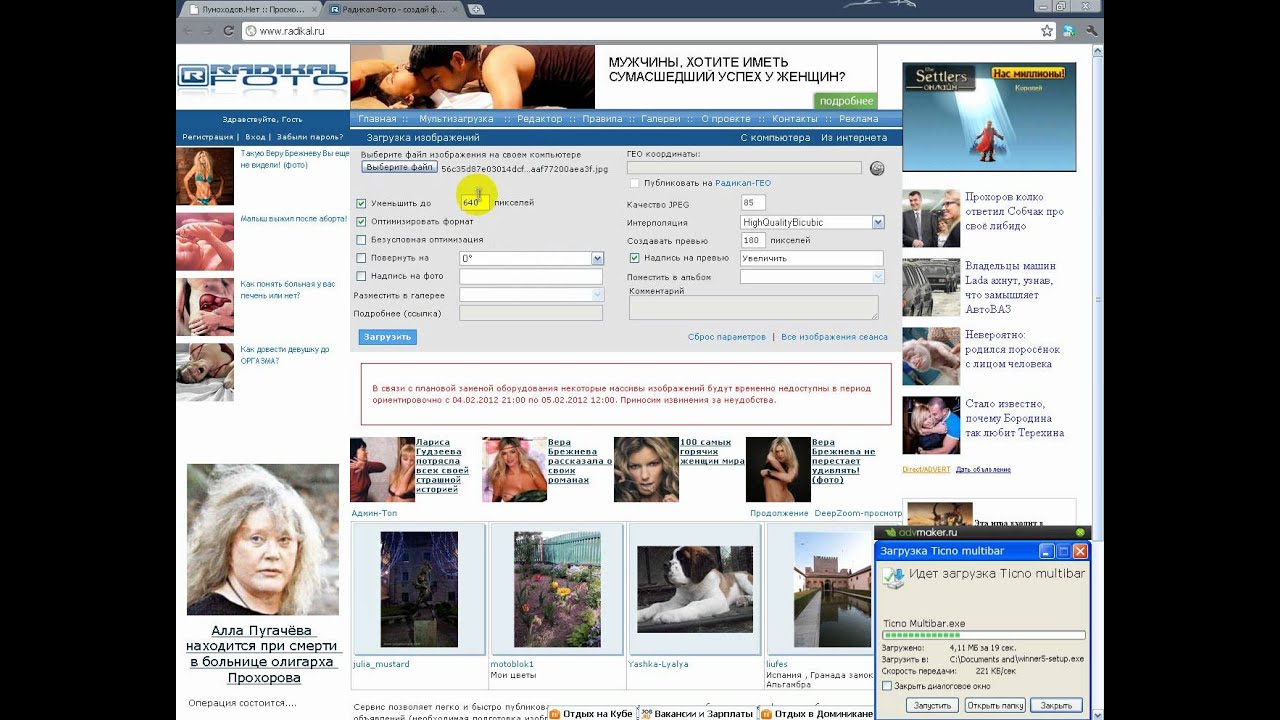Click the Ticno Multibar download progress bar
1280x720 pixels.
pos(983,635)
